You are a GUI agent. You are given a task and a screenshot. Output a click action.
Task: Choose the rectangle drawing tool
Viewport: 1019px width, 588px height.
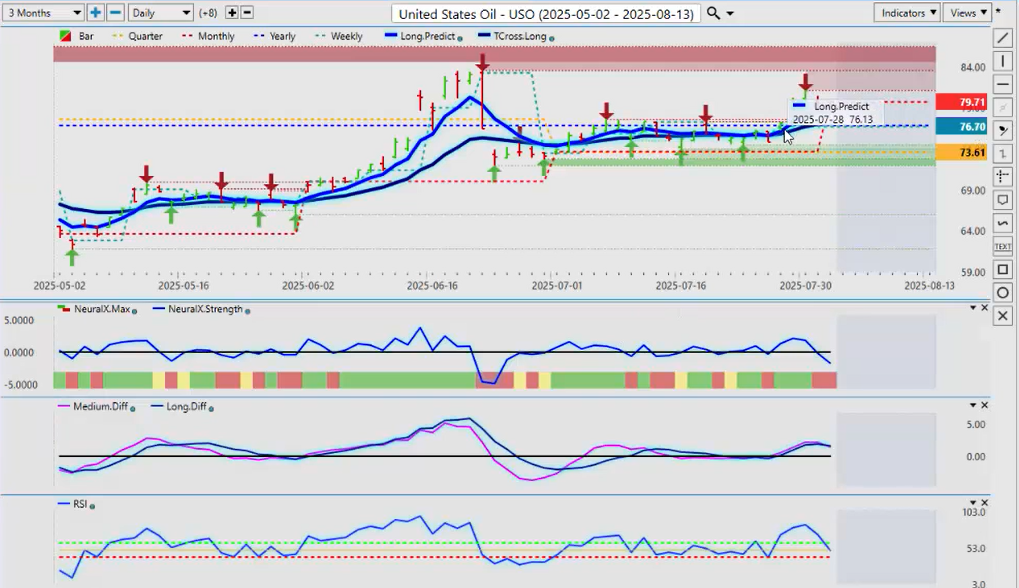coord(1003,269)
